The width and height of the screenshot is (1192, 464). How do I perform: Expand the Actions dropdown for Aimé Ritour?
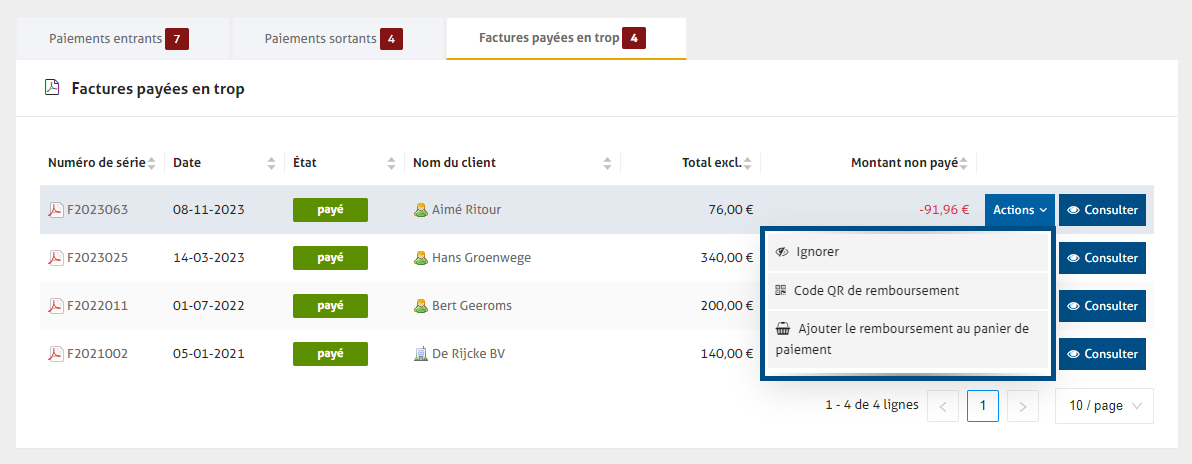1019,210
